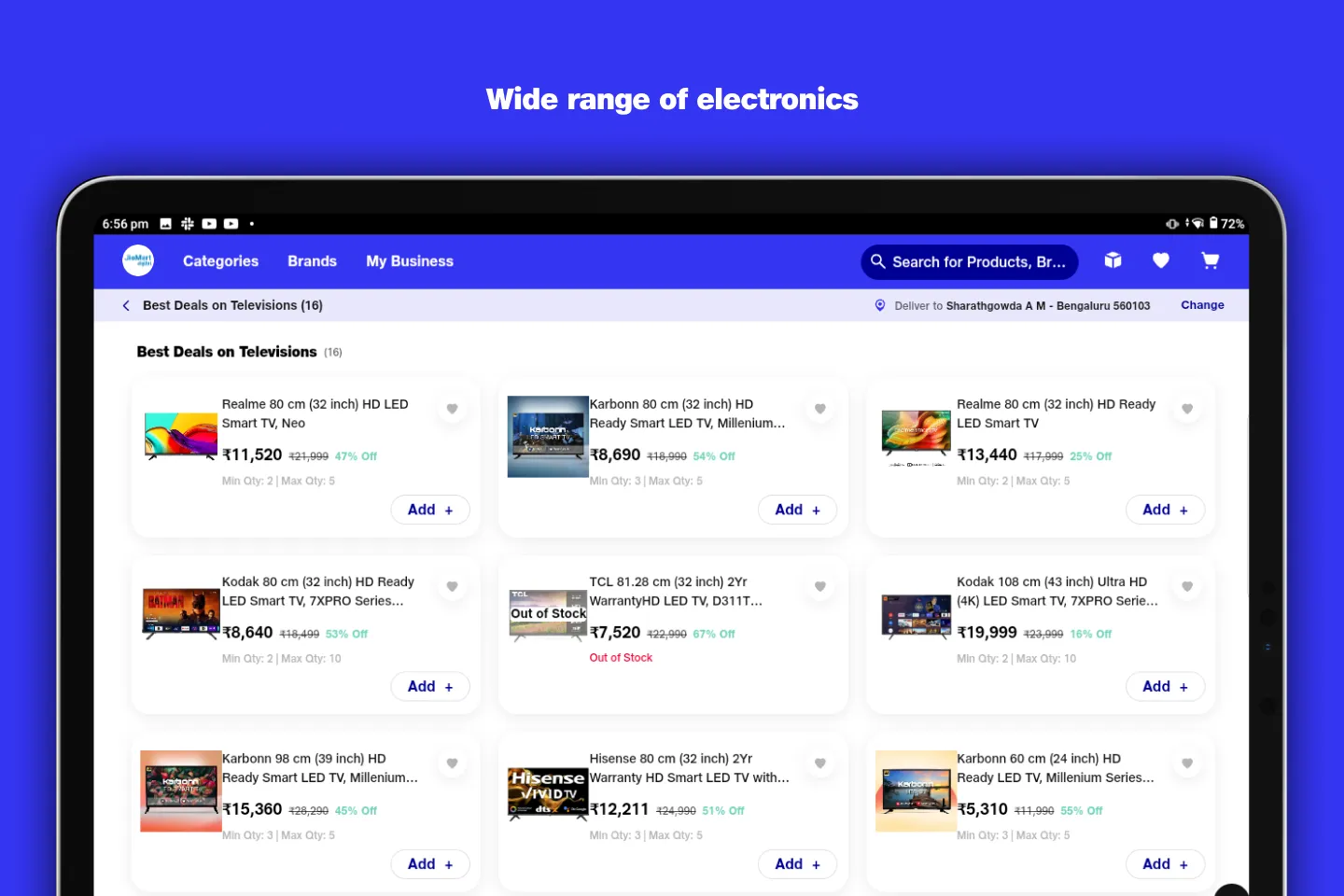Click the JioMart Digital logo
The height and width of the screenshot is (896, 1344).
pos(138,260)
